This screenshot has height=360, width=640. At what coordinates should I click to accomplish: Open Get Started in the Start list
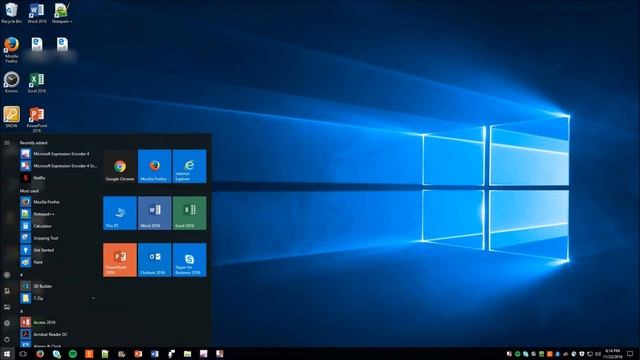click(59, 250)
